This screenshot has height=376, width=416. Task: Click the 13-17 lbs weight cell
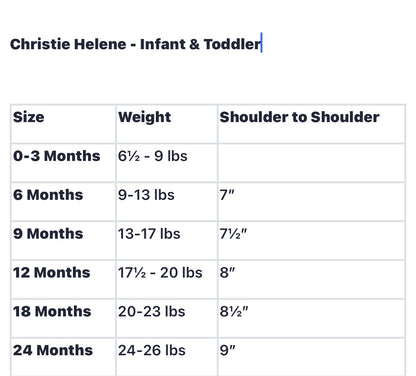click(x=167, y=241)
